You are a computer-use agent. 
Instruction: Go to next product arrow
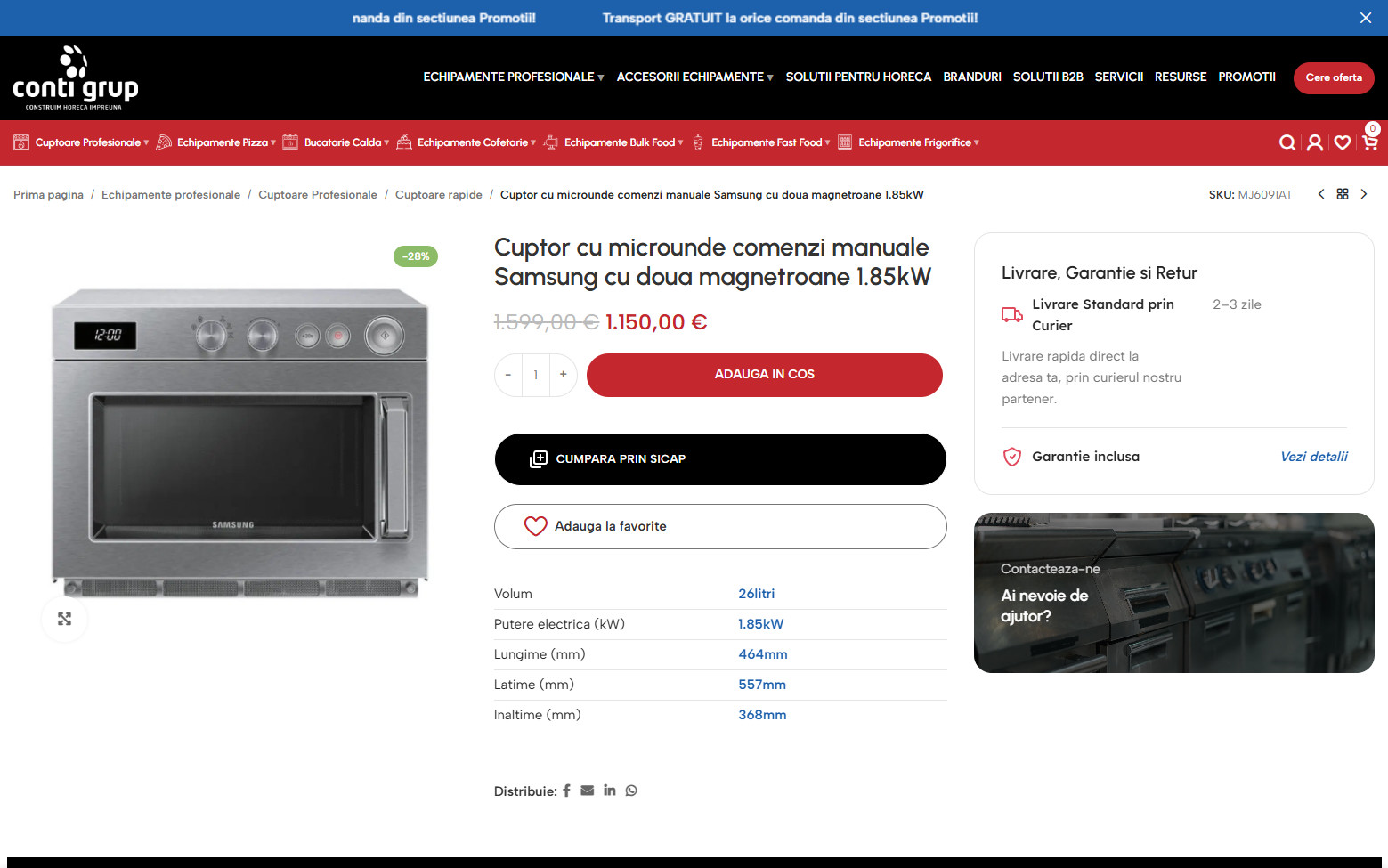click(x=1363, y=194)
